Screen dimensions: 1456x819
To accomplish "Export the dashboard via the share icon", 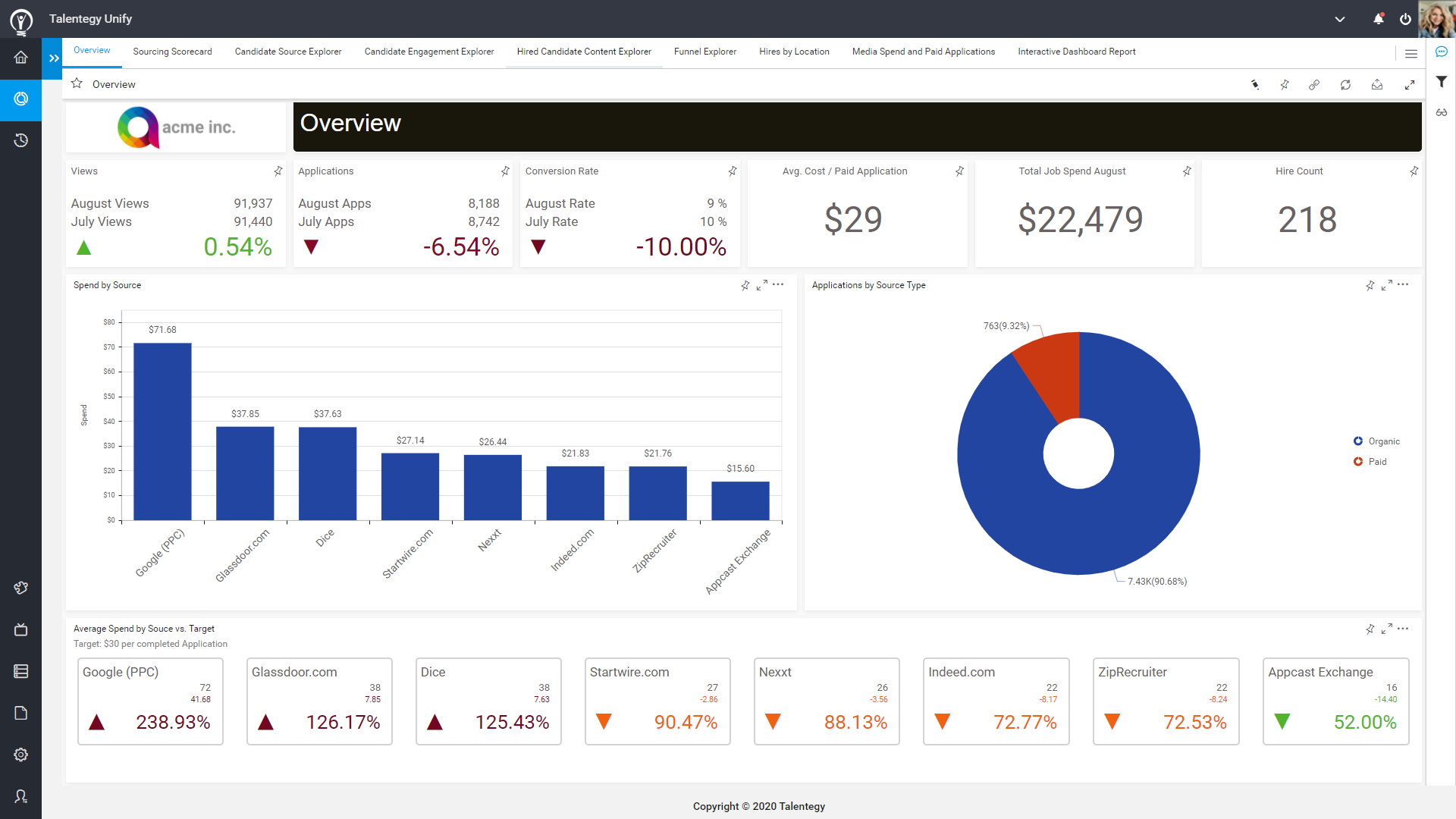I will tap(1376, 85).
